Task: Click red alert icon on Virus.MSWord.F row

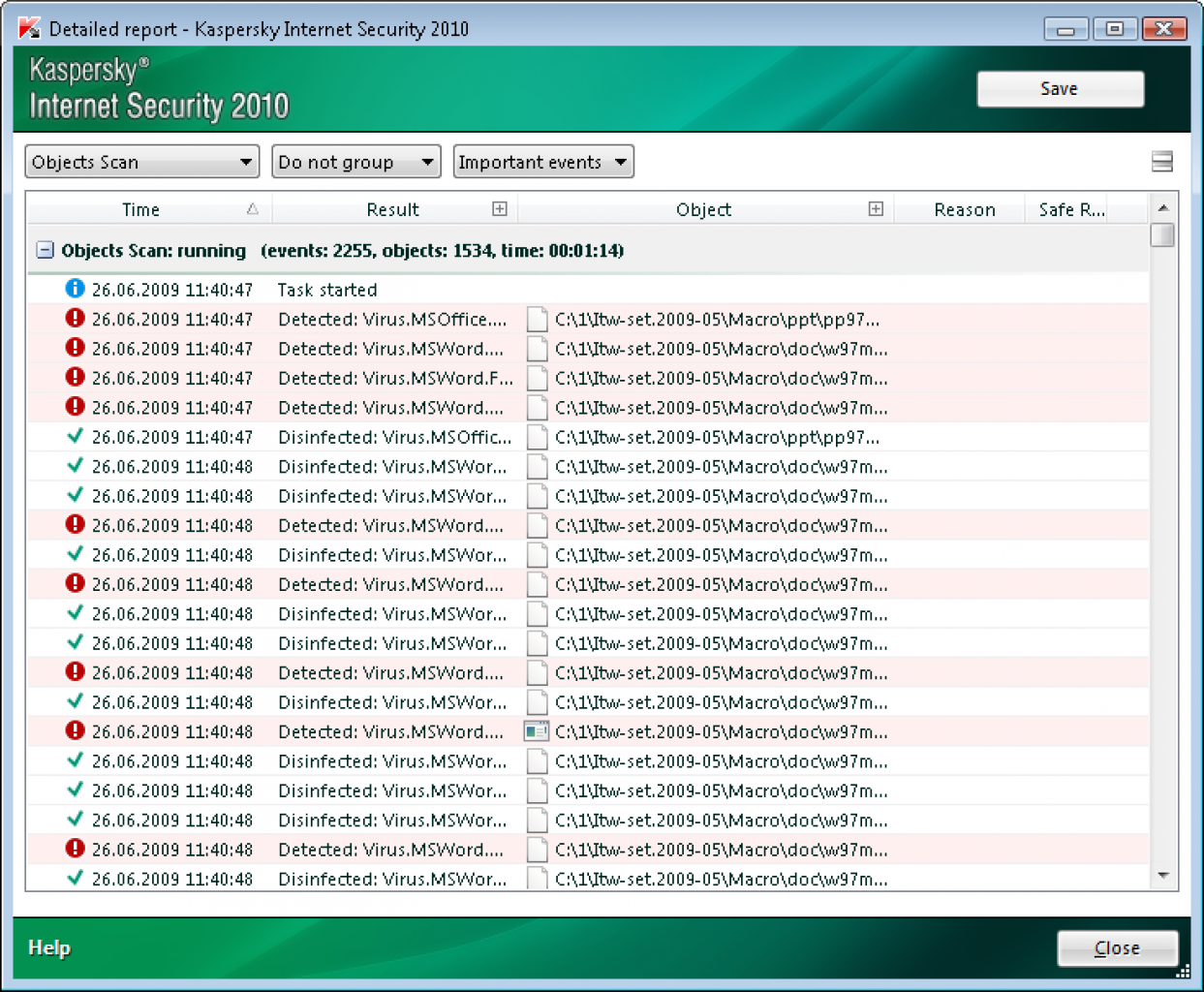Action: (75, 377)
